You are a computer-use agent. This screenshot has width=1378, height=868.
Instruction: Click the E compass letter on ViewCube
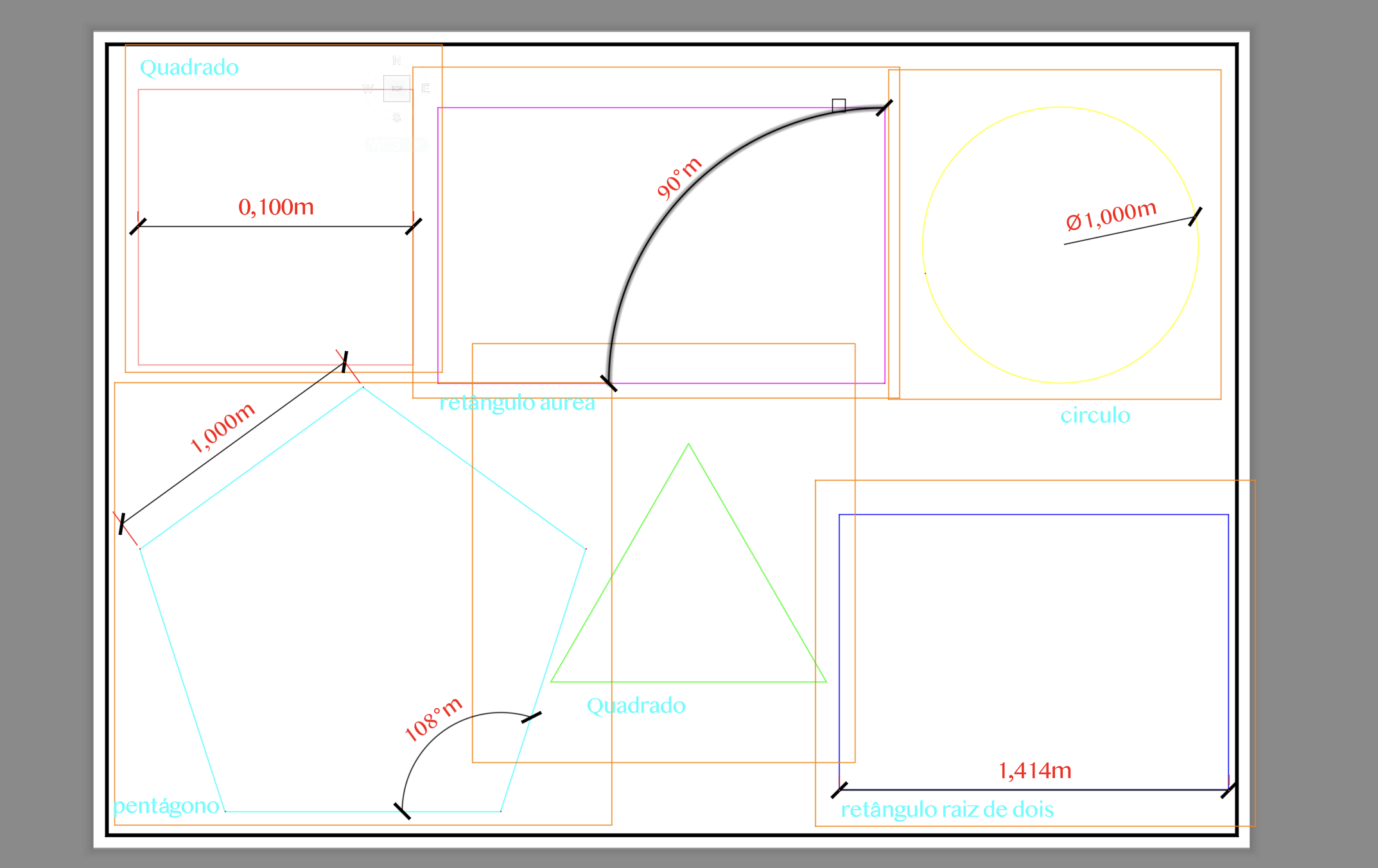click(x=426, y=89)
